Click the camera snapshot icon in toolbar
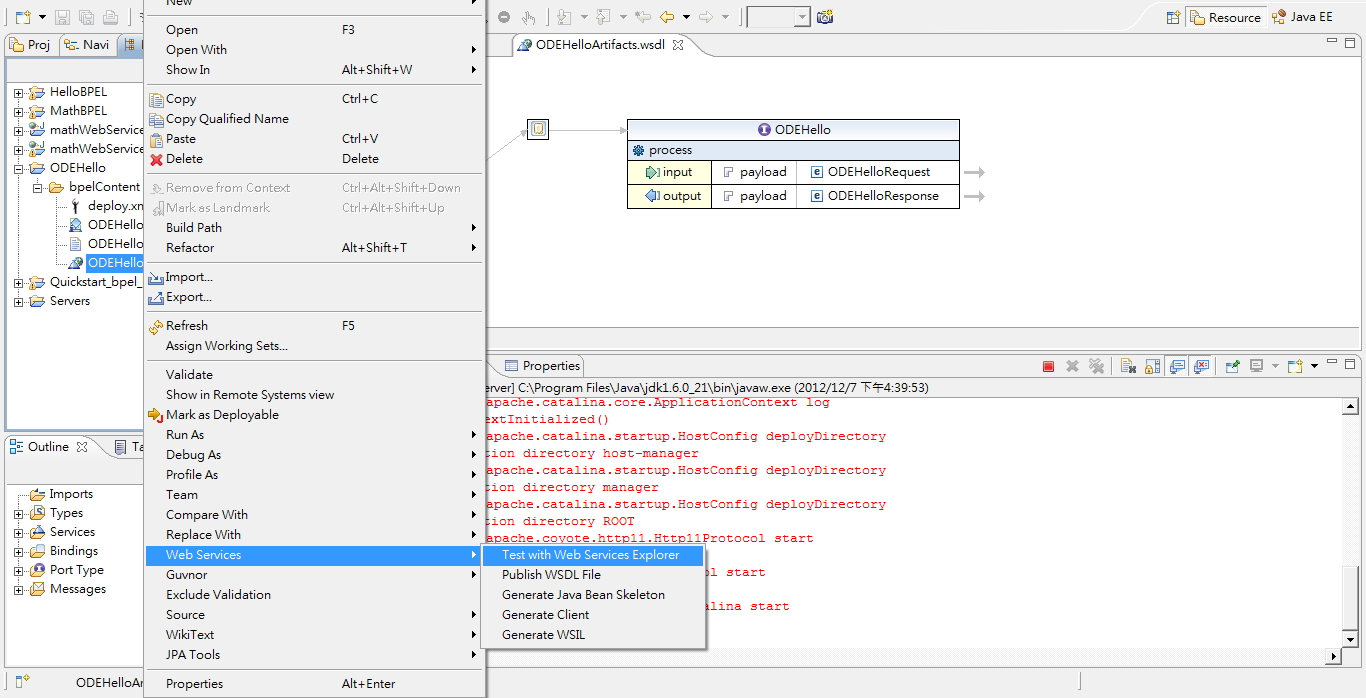The image size is (1366, 698). 825,17
